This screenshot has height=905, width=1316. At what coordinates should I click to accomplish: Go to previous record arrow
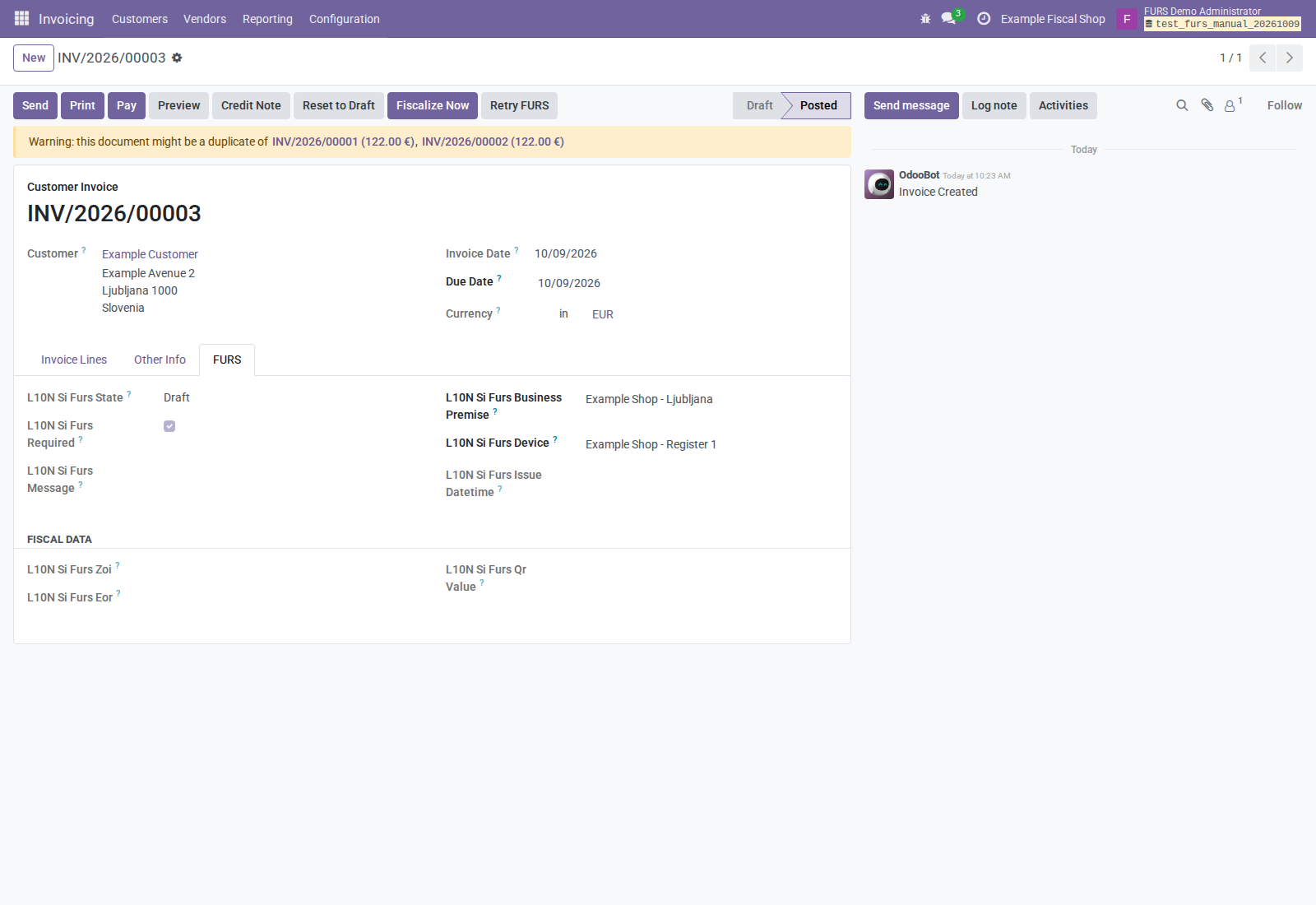[x=1263, y=58]
